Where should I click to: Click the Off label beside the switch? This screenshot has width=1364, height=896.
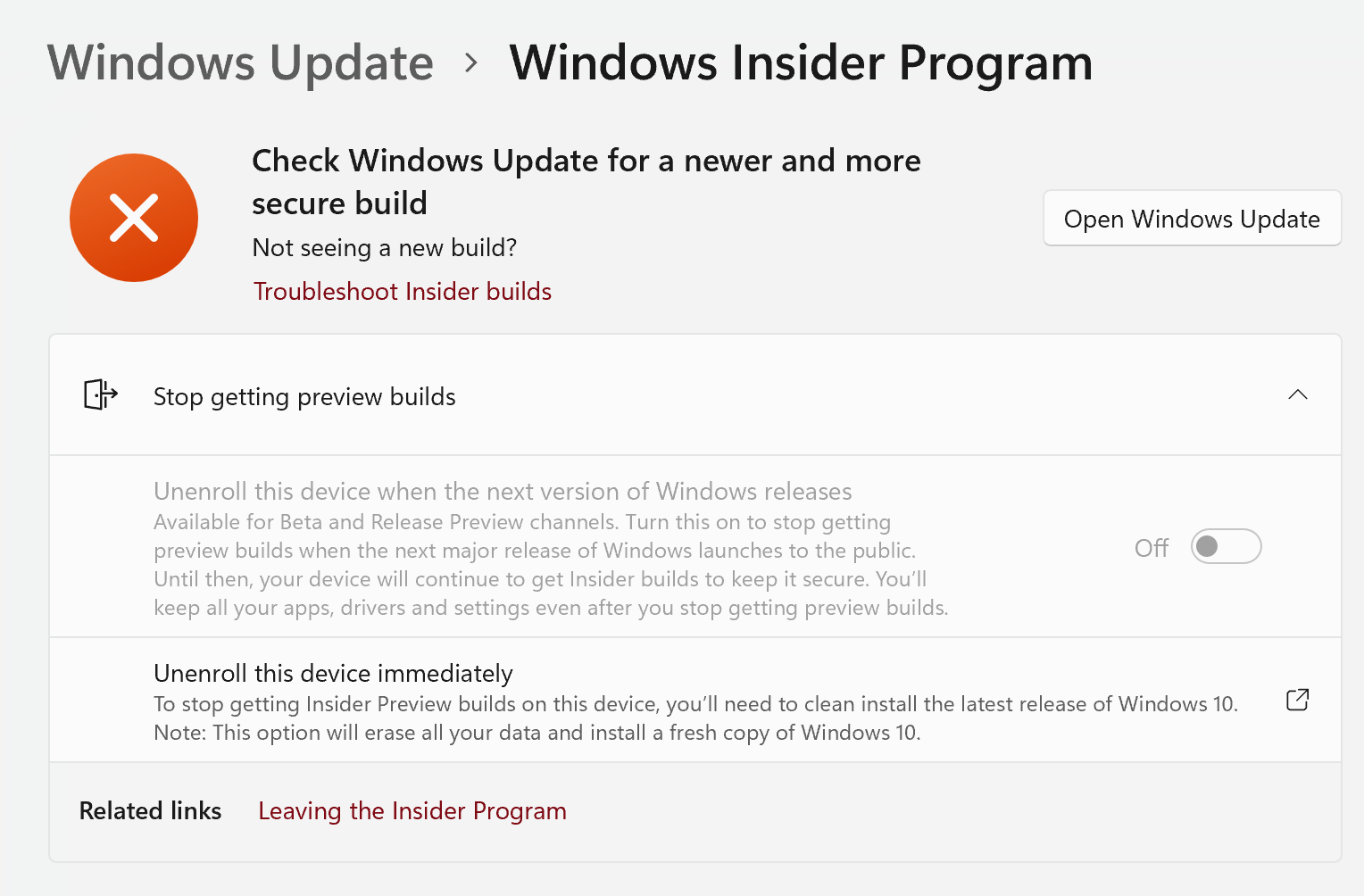tap(1152, 547)
